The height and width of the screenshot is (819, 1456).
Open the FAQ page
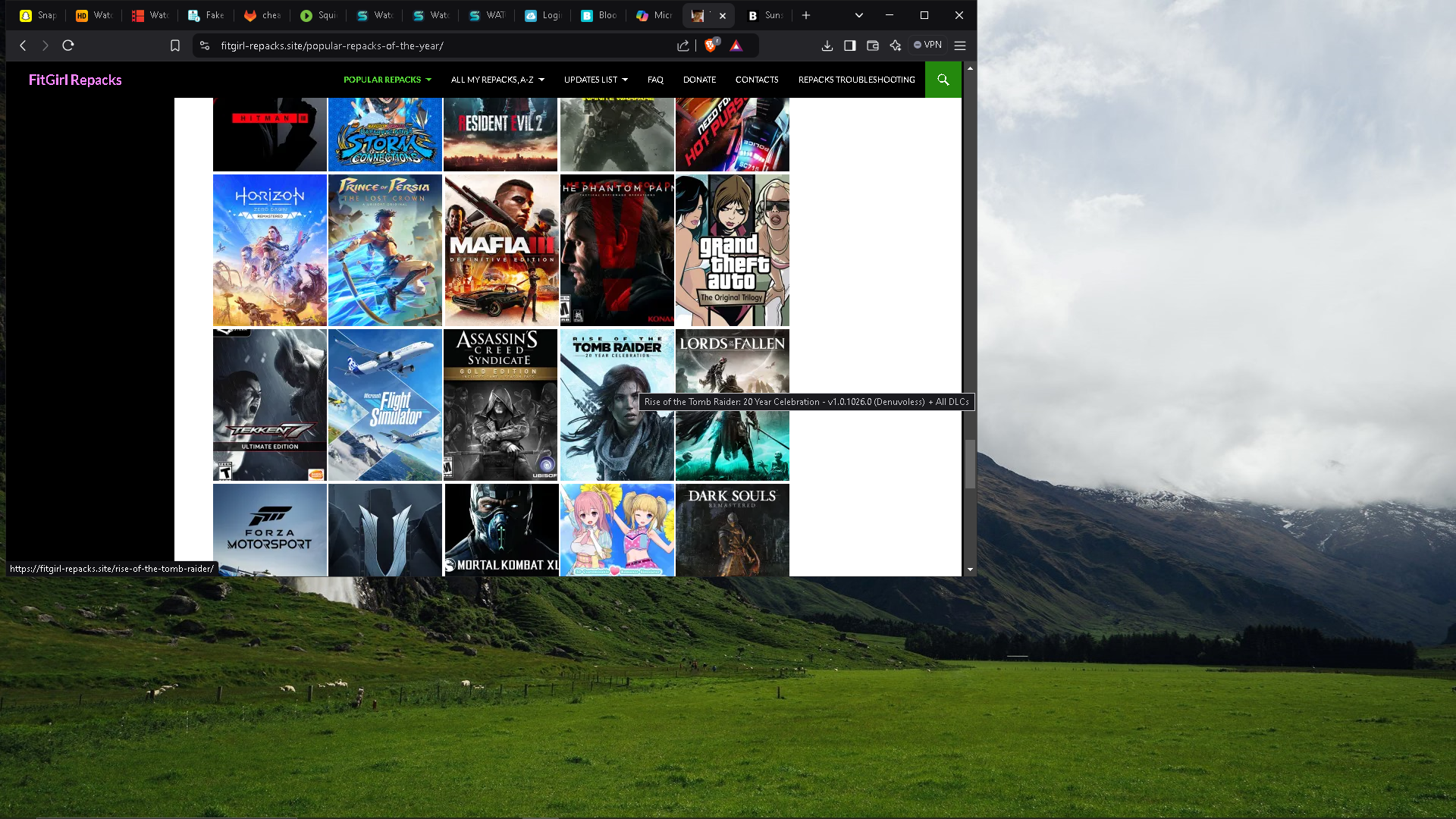tap(655, 80)
